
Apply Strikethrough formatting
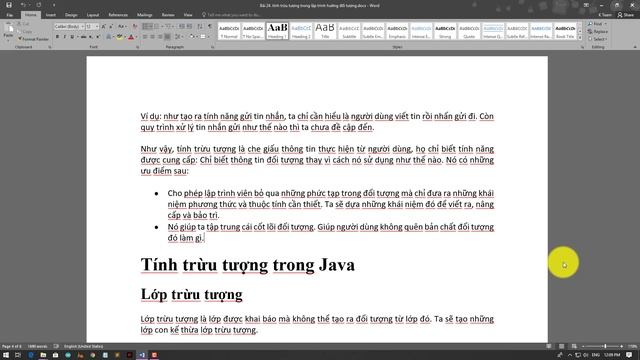point(83,37)
